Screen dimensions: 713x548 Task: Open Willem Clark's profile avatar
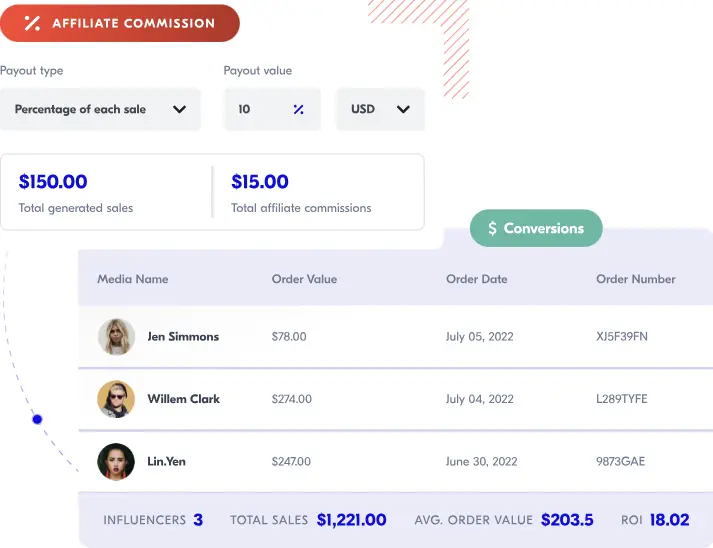click(x=116, y=399)
